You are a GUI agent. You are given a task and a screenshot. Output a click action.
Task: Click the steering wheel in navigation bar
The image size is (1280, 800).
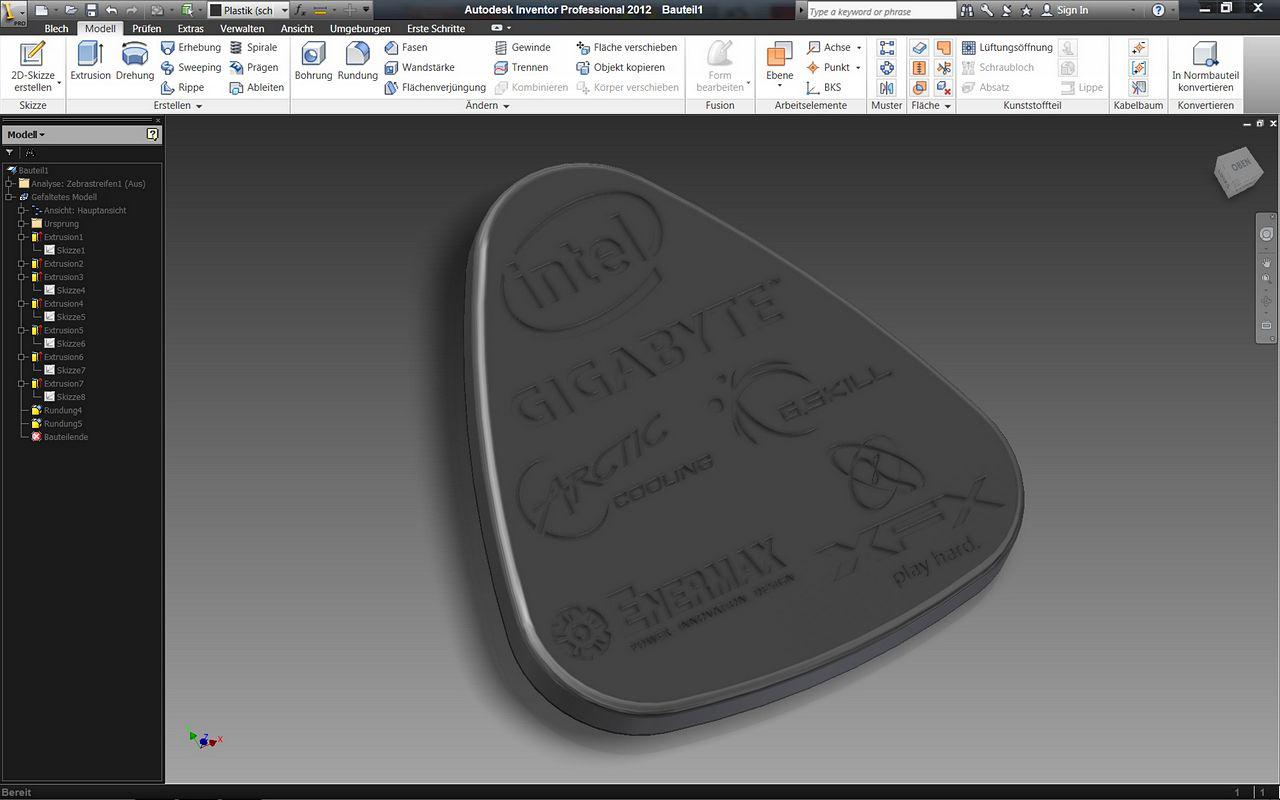coord(1266,234)
